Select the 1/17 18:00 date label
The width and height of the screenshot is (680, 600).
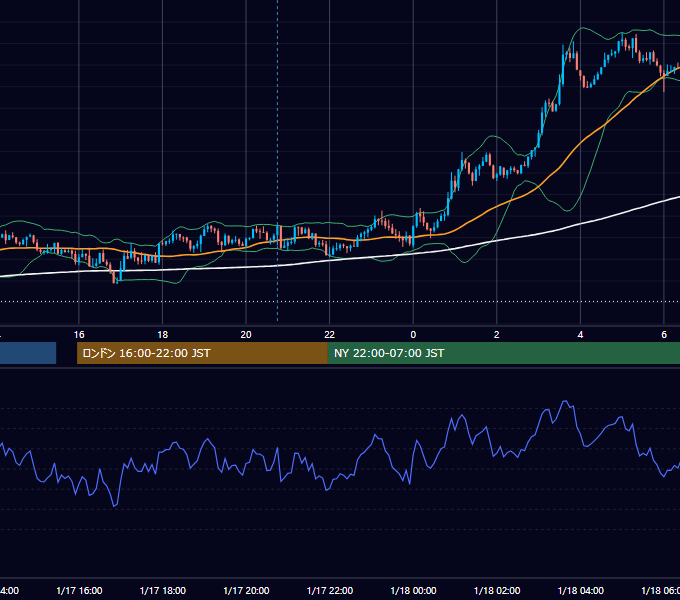(163, 590)
